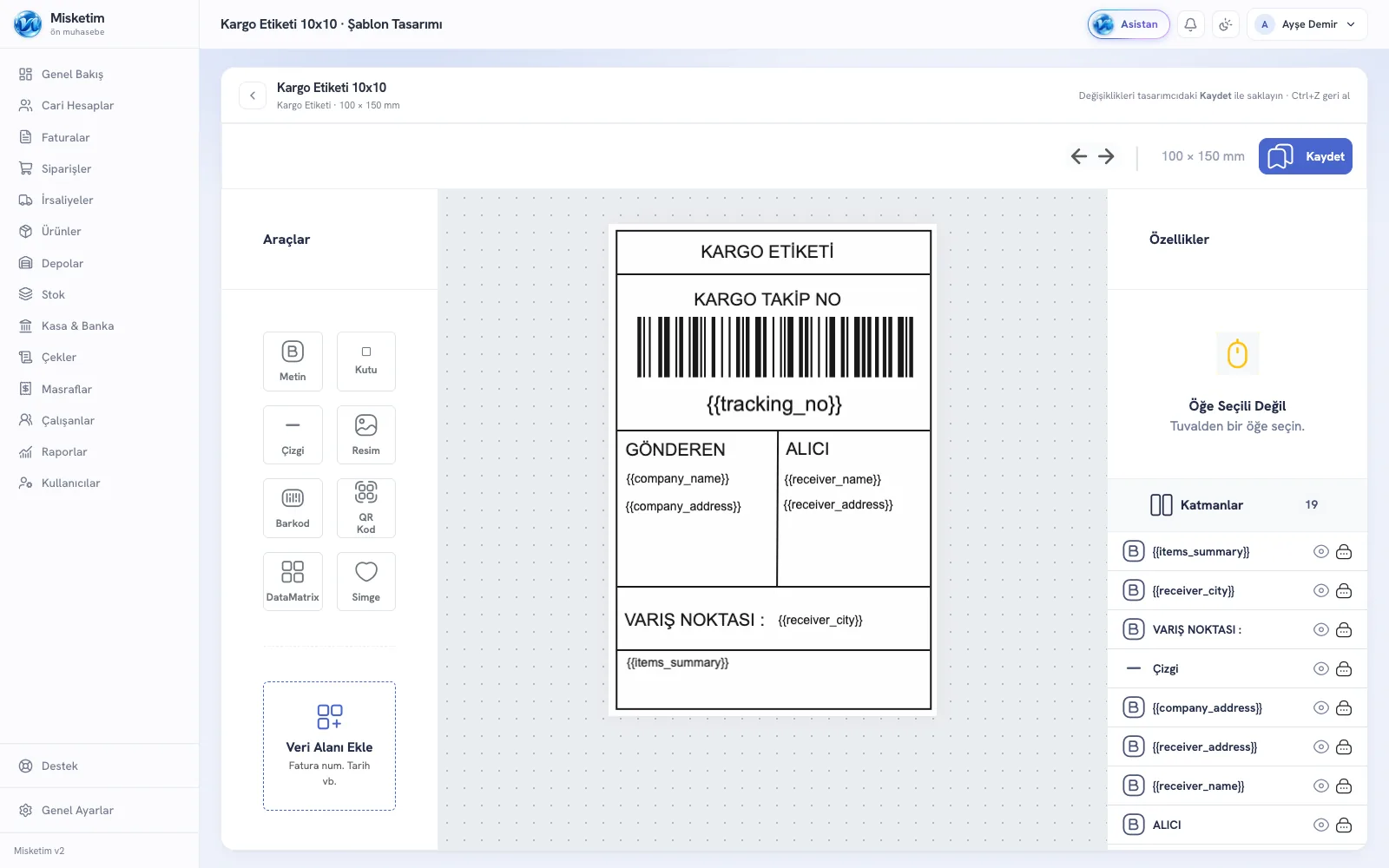This screenshot has height=868, width=1389.
Task: Lock the {{items_summary}} layer
Action: tap(1344, 551)
